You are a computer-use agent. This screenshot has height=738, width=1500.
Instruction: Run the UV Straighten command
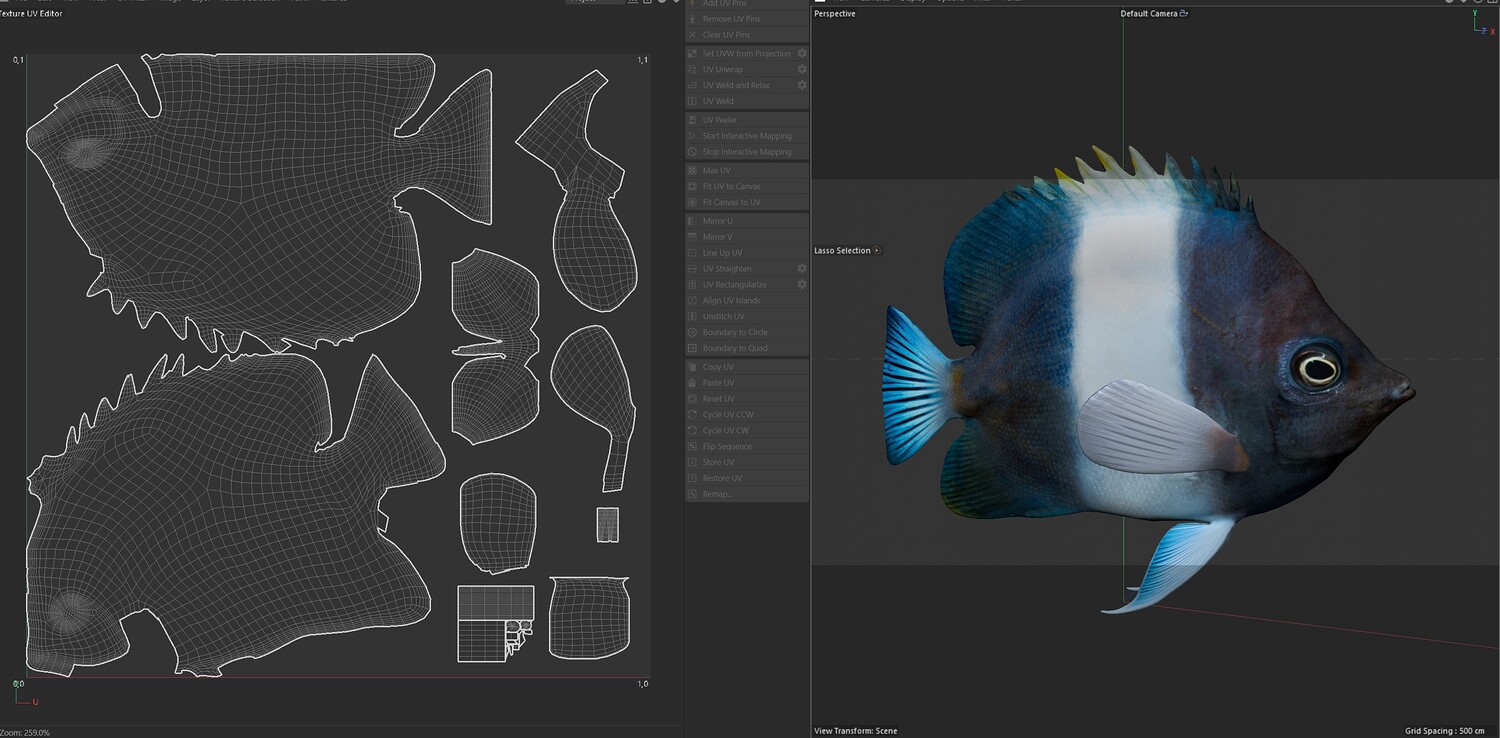747,269
